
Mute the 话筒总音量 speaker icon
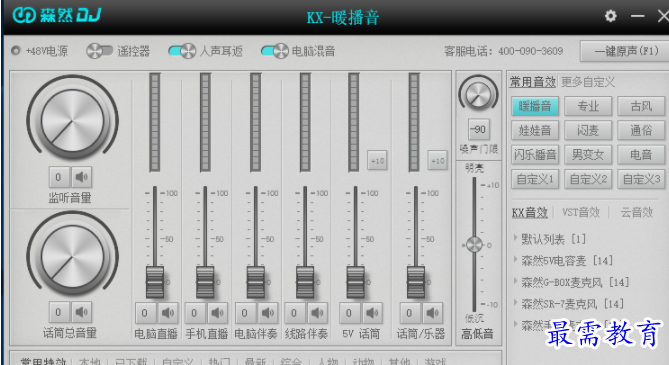pyautogui.click(x=81, y=312)
